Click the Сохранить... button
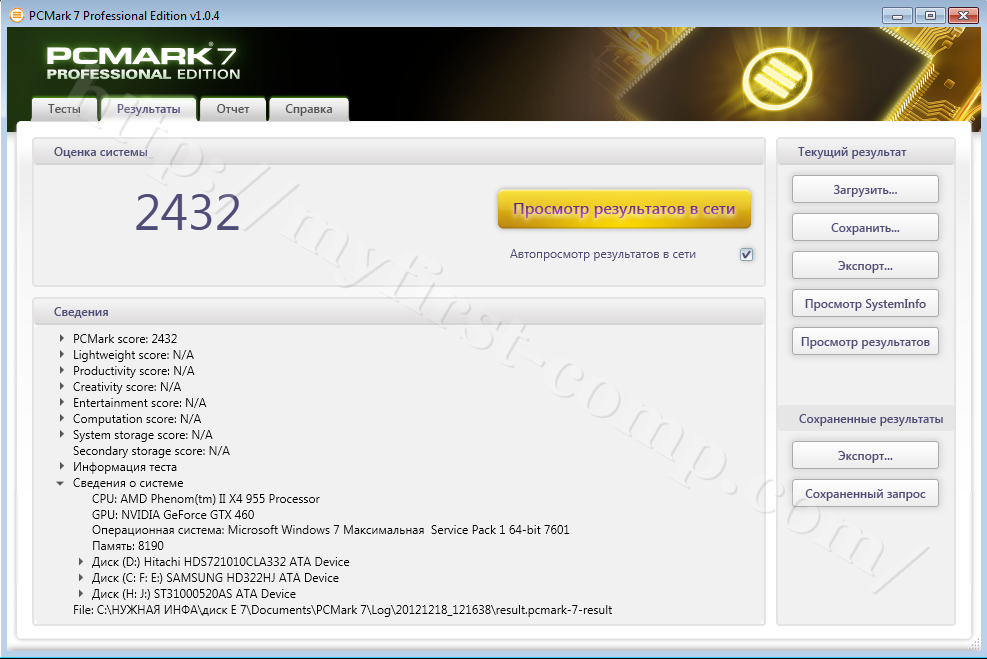The image size is (987, 659). (x=865, y=227)
